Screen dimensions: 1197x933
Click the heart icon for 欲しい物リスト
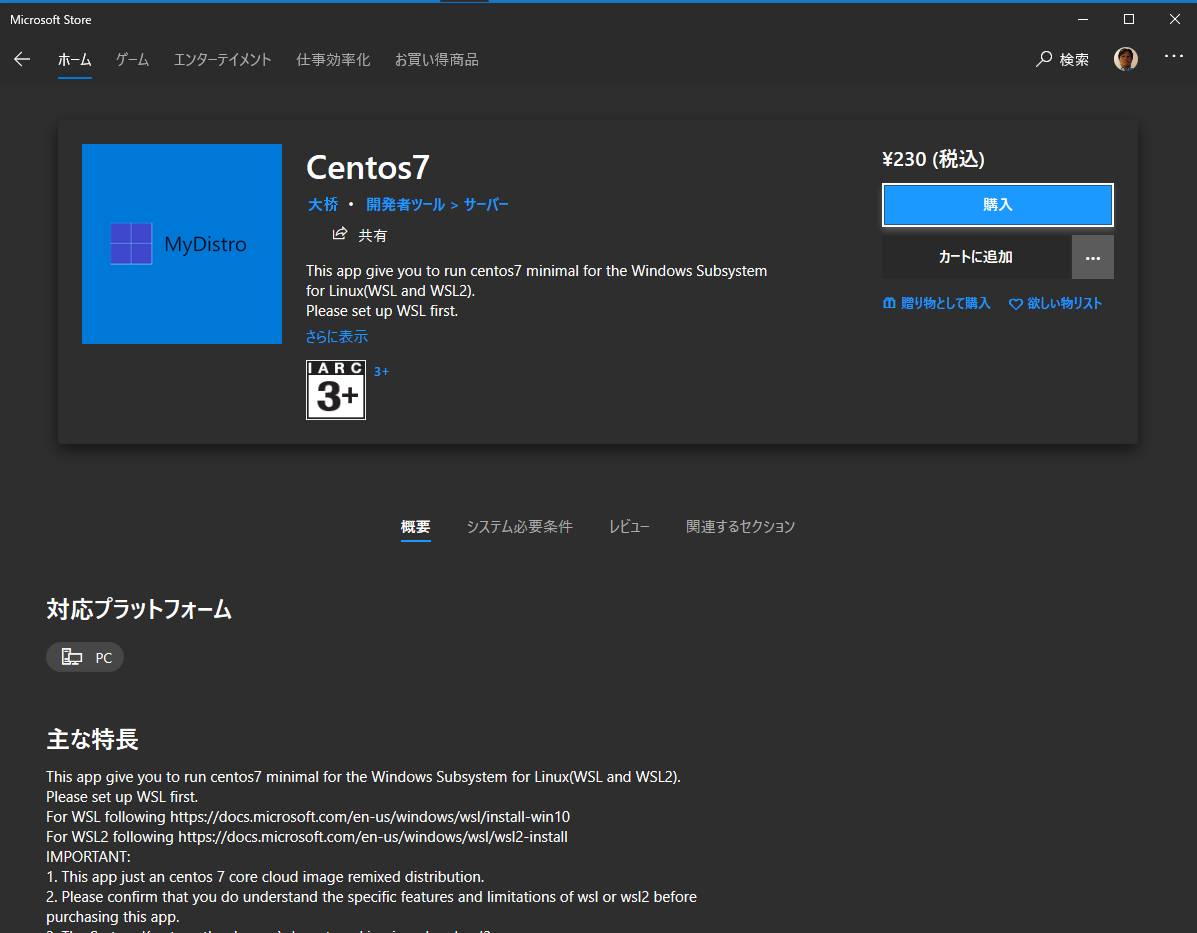point(1015,304)
